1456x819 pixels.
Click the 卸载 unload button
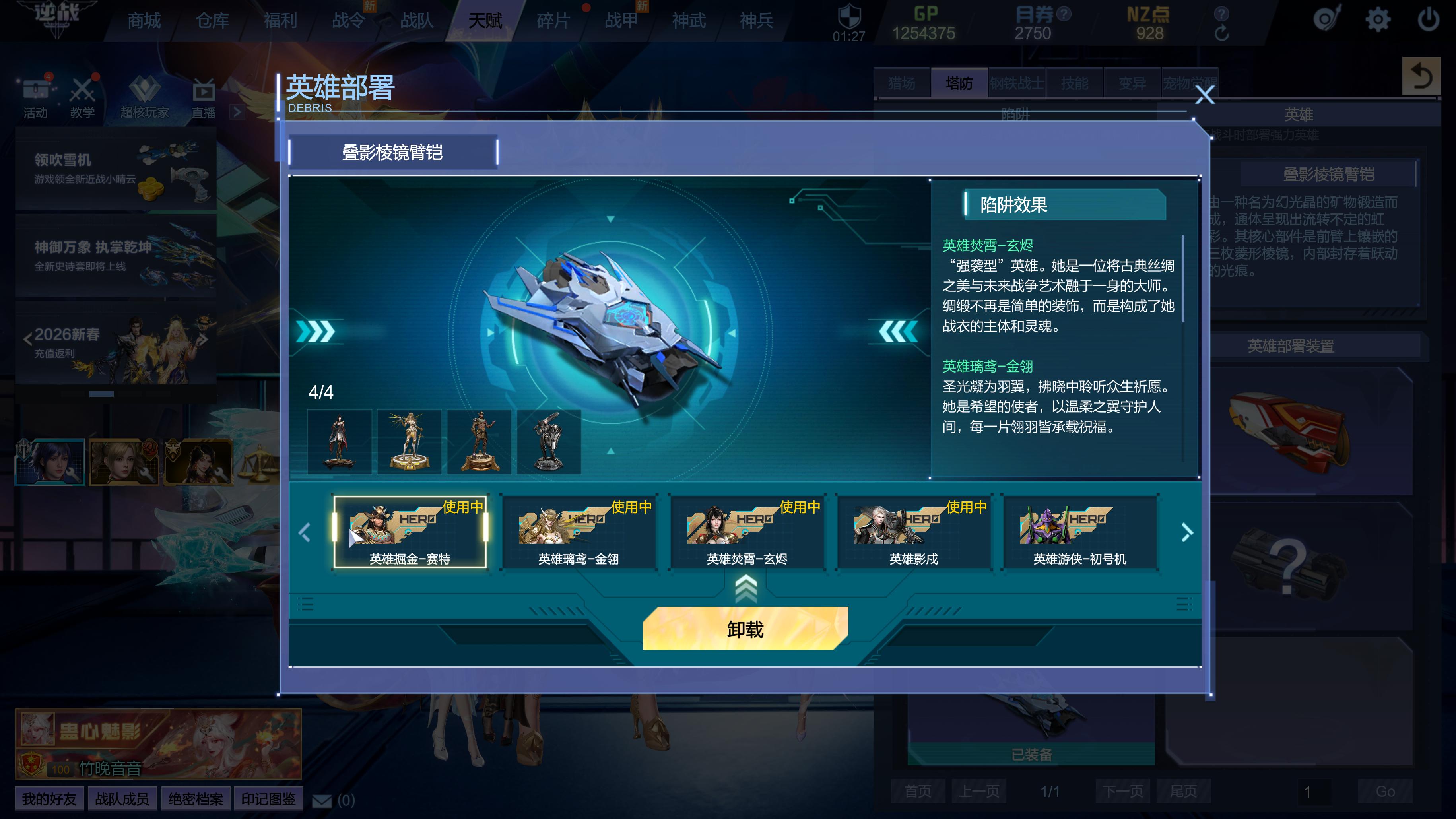[745, 629]
